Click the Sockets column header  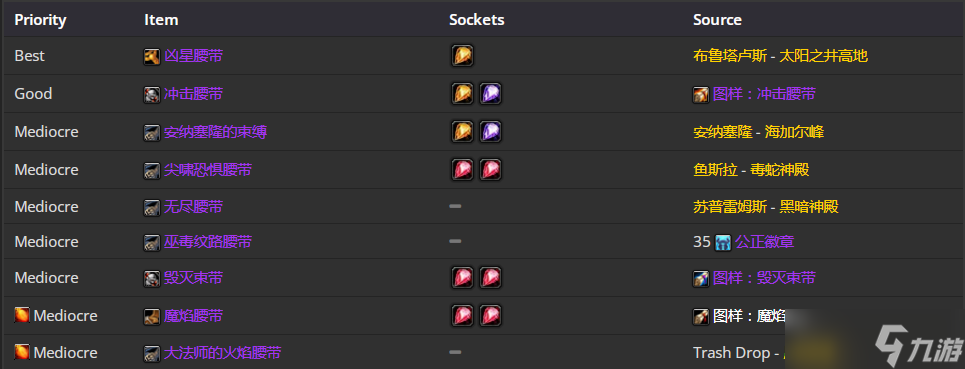[x=476, y=20]
